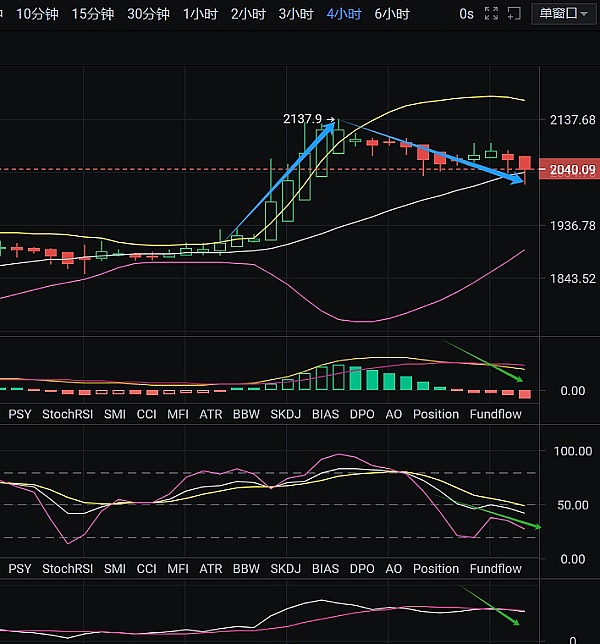Toggle BIAS indicator in first indicator row
The image size is (600, 644).
click(325, 414)
